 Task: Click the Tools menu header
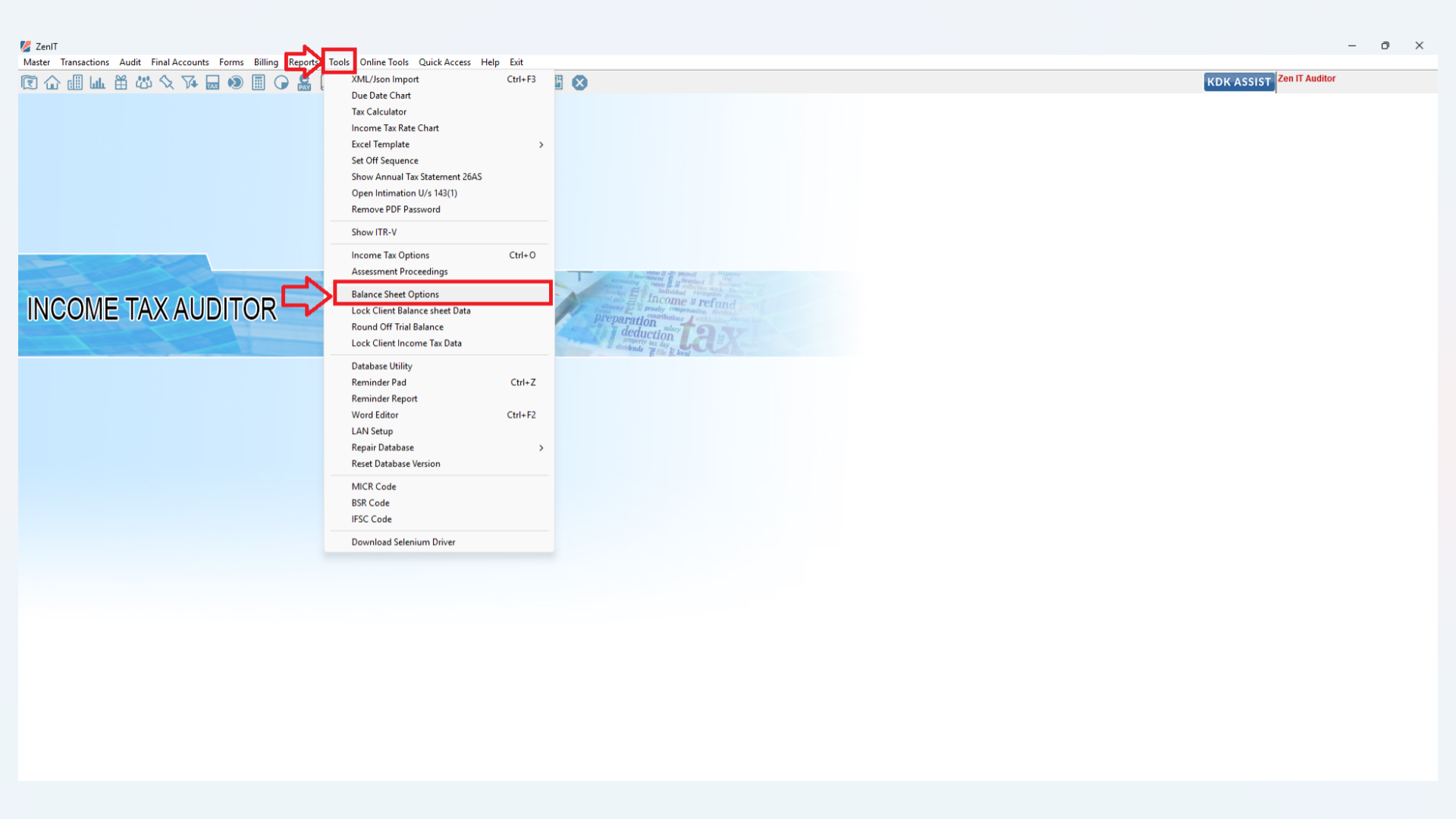(339, 62)
